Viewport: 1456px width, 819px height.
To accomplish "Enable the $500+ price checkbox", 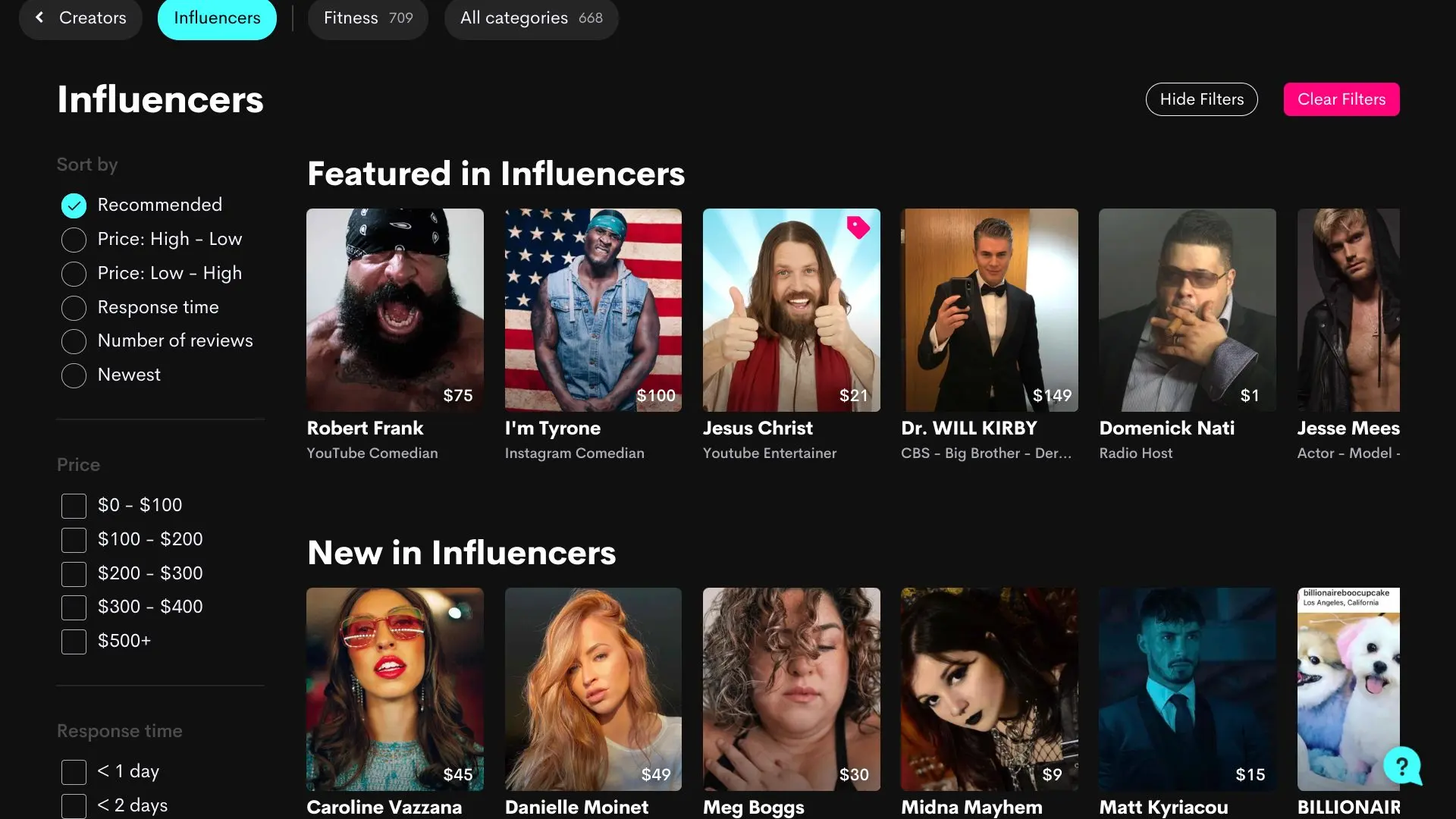I will tap(74, 642).
